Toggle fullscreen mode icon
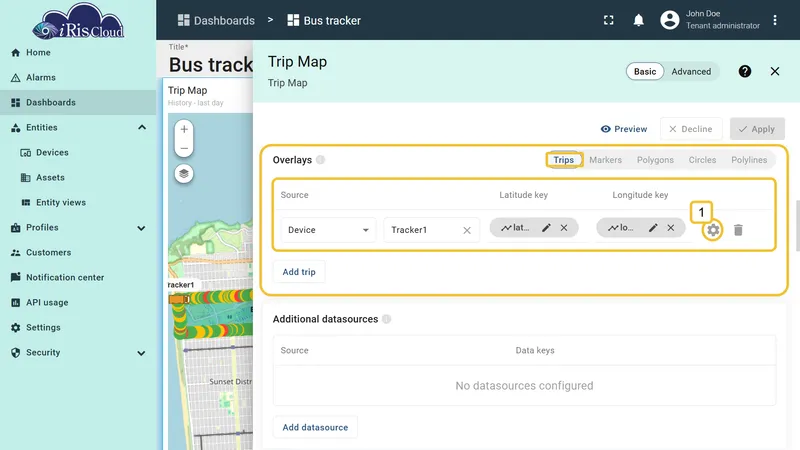800x450 pixels. click(x=608, y=20)
